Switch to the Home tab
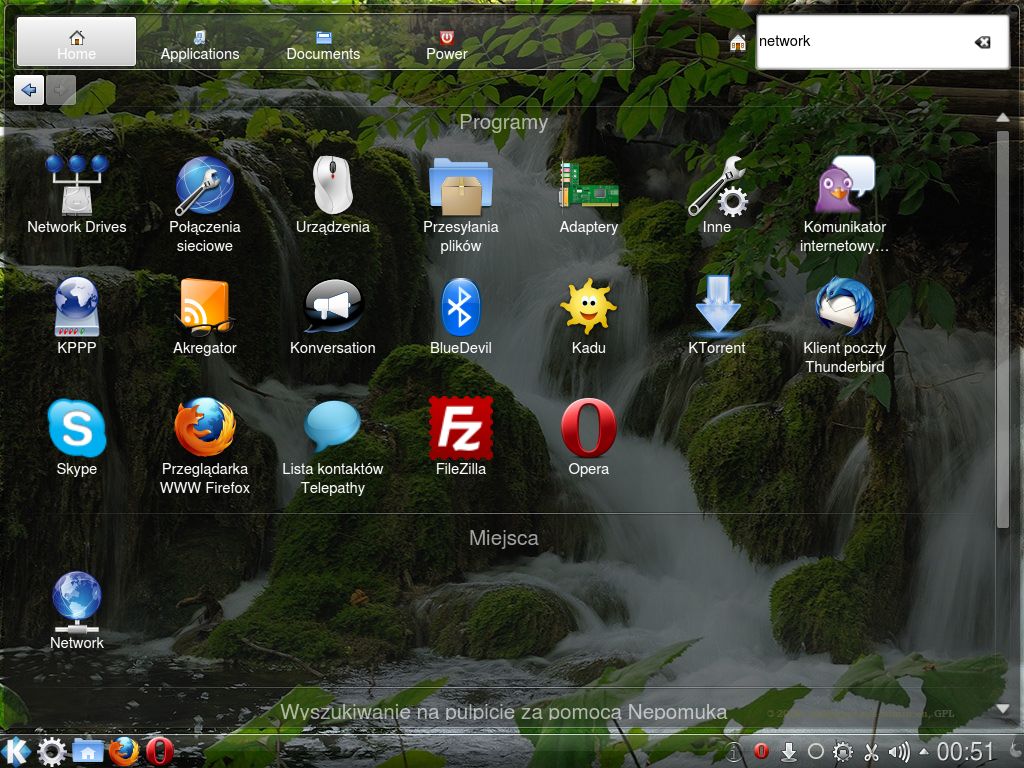This screenshot has width=1024, height=768. coord(76,42)
